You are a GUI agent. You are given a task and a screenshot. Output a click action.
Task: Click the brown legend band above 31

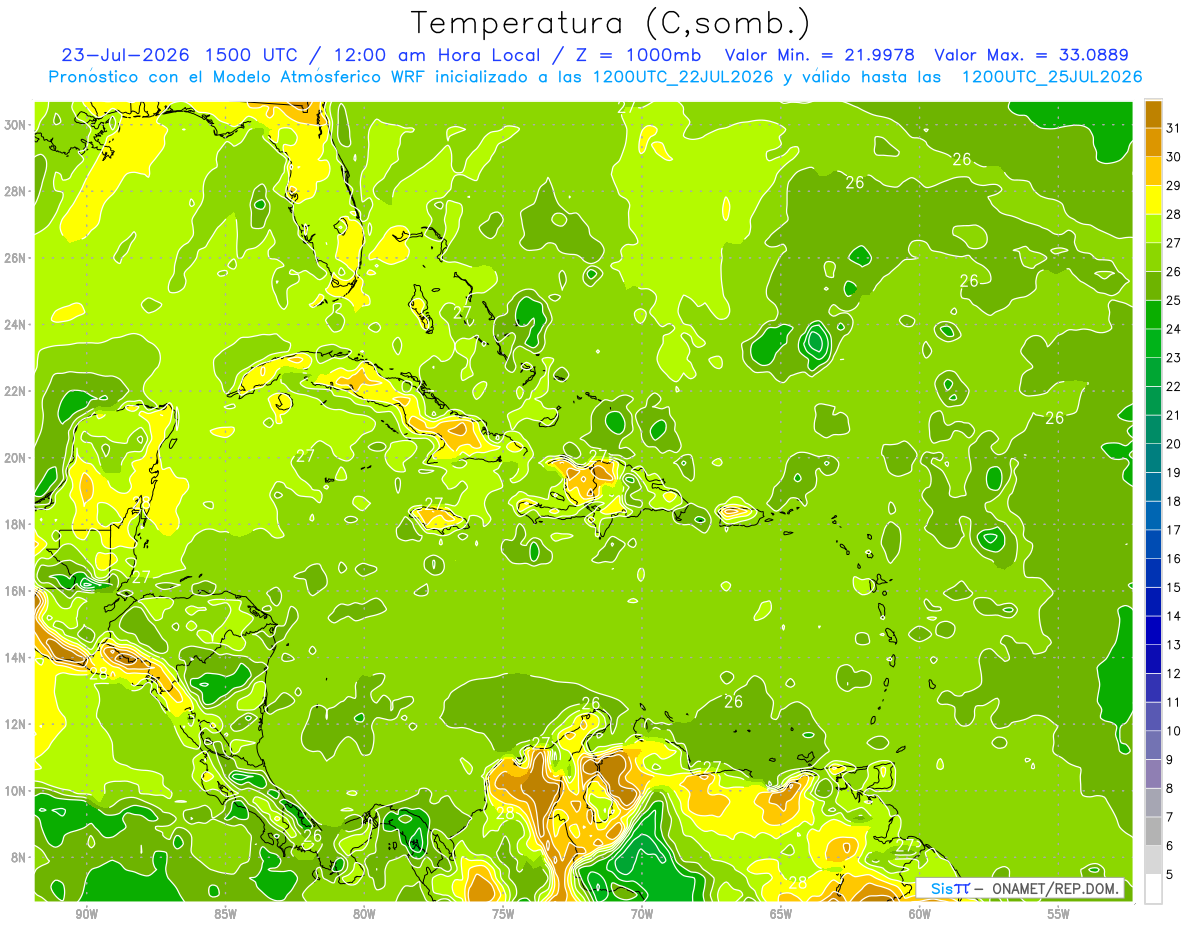(1153, 114)
